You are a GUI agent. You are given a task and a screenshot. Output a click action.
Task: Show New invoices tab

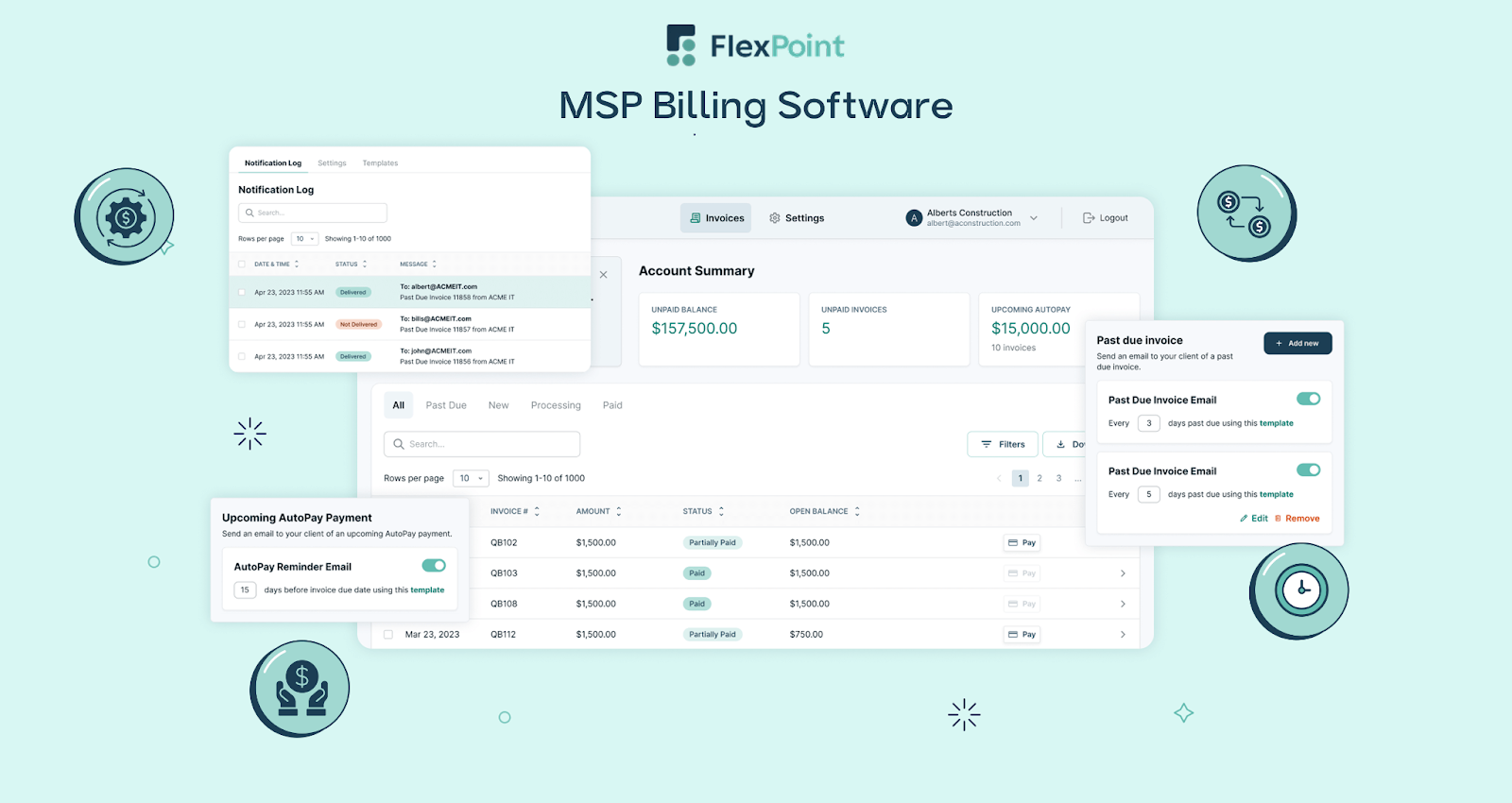point(499,405)
